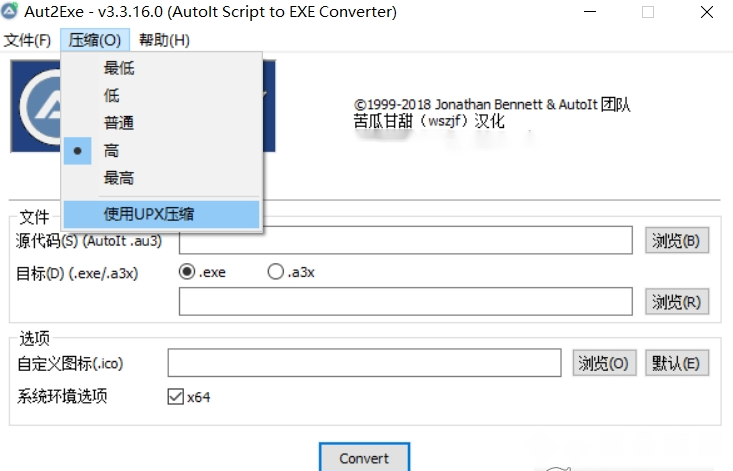Close the Aut2Exe window

[x=707, y=12]
